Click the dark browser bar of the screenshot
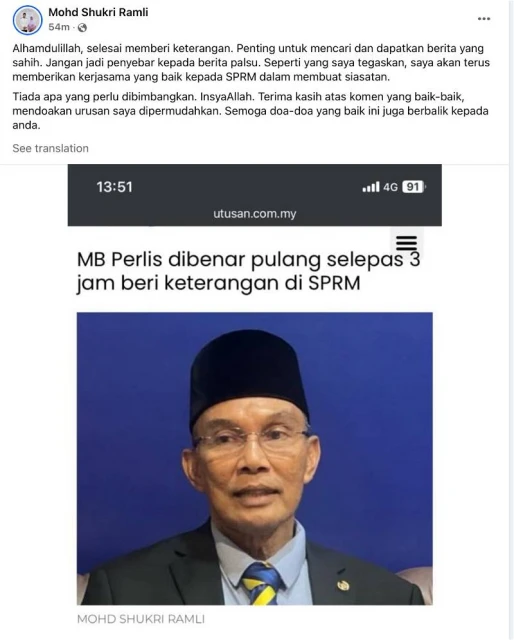 point(255,195)
